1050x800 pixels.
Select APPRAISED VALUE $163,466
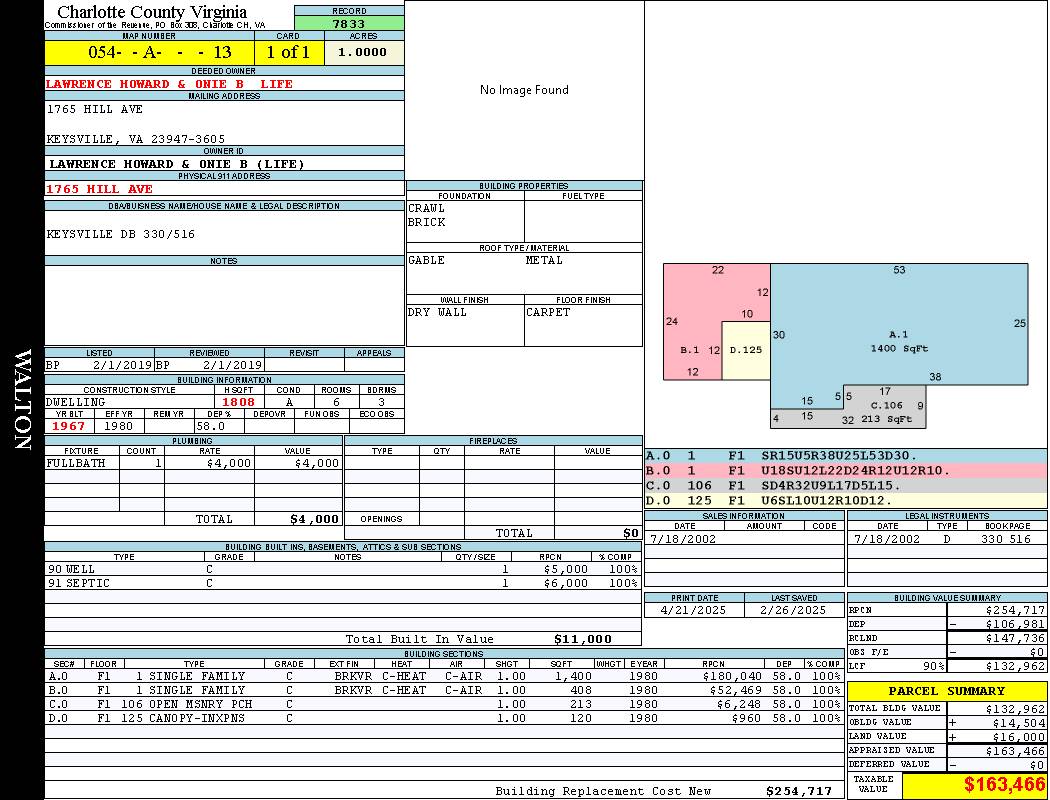coord(1015,752)
